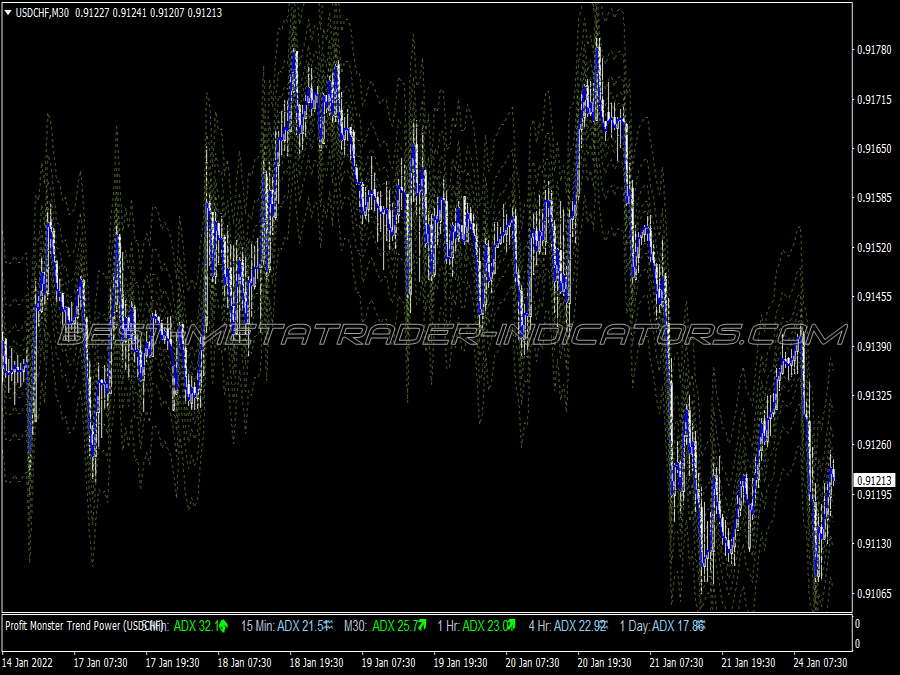Click the 21 Jan 19:30 time label
900x675 pixels.
click(748, 662)
